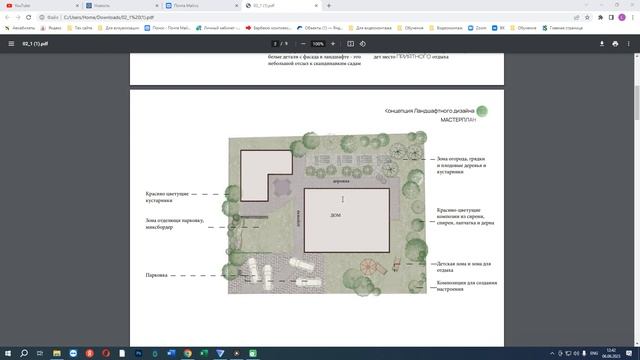Bookmark this page with star icon
Screen dimensions: 640x360
click(x=587, y=18)
